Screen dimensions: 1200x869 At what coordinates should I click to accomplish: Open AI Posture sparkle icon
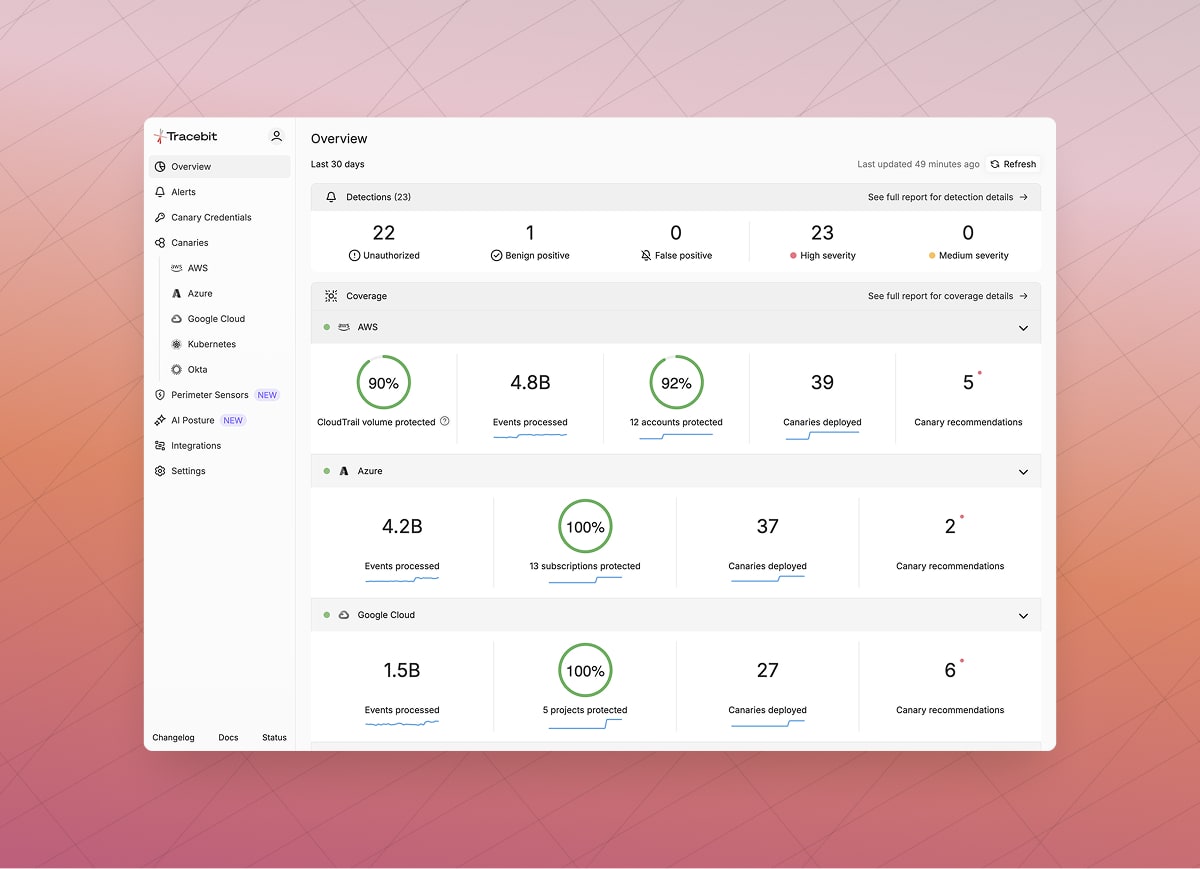pyautogui.click(x=160, y=420)
